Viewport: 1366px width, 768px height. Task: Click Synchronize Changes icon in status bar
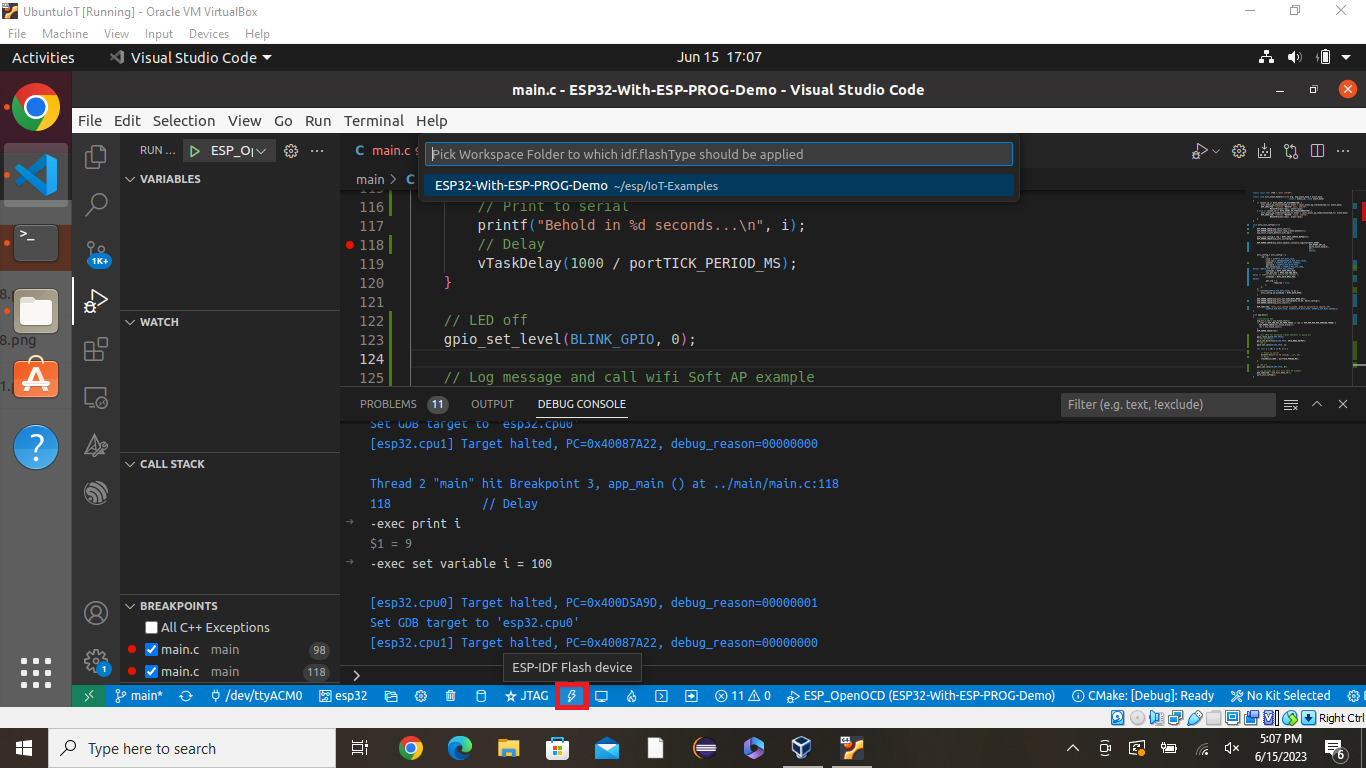click(x=185, y=696)
